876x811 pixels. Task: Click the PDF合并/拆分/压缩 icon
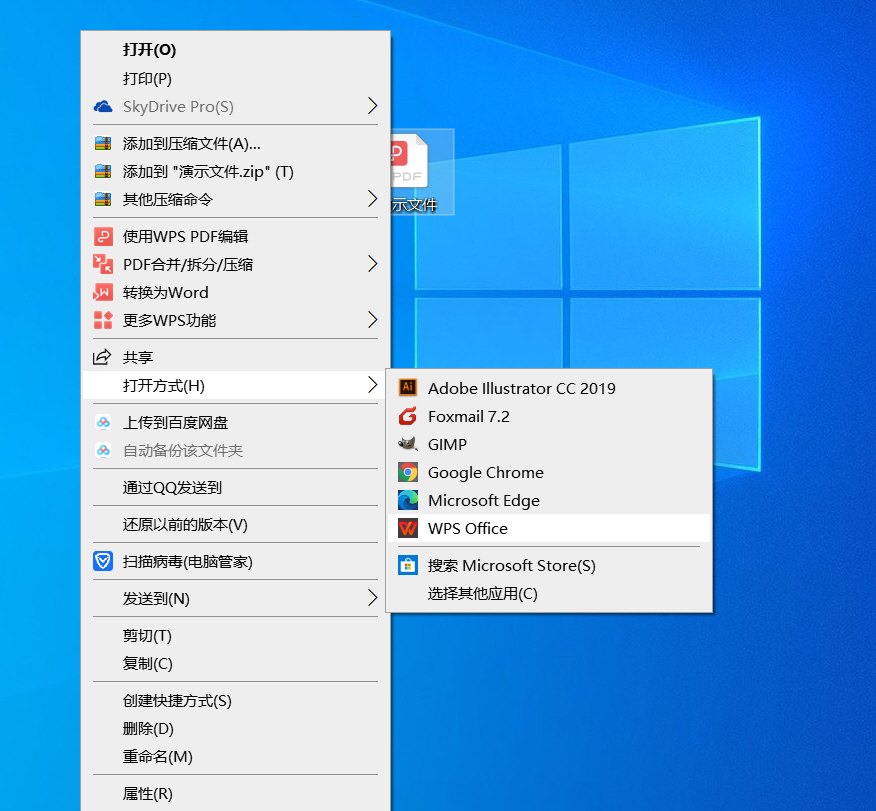pos(103,264)
